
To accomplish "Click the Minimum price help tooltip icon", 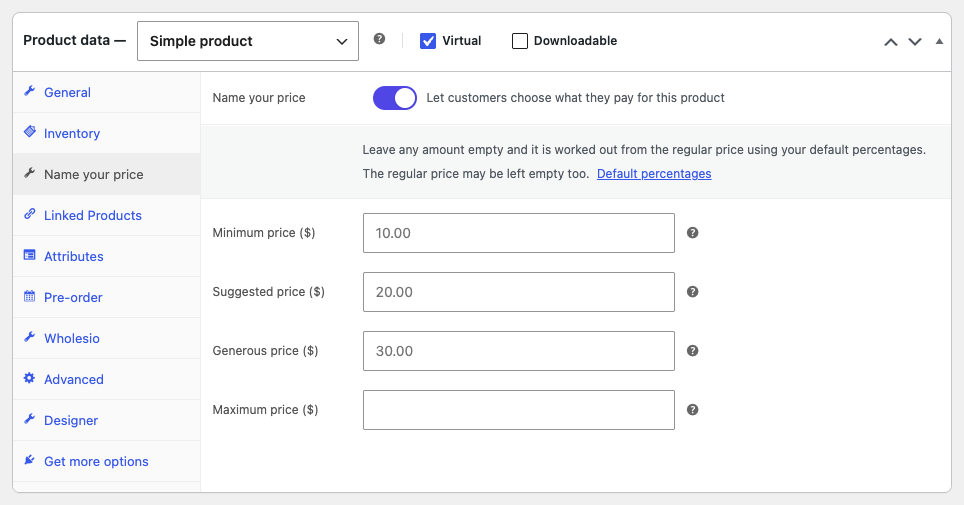I will [x=692, y=233].
